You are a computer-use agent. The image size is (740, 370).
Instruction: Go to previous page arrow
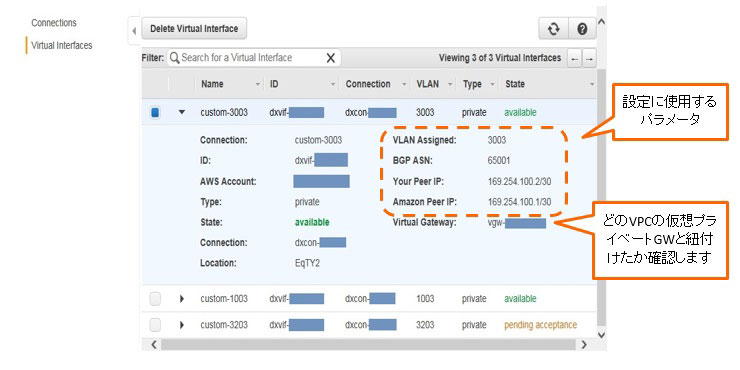(x=574, y=59)
